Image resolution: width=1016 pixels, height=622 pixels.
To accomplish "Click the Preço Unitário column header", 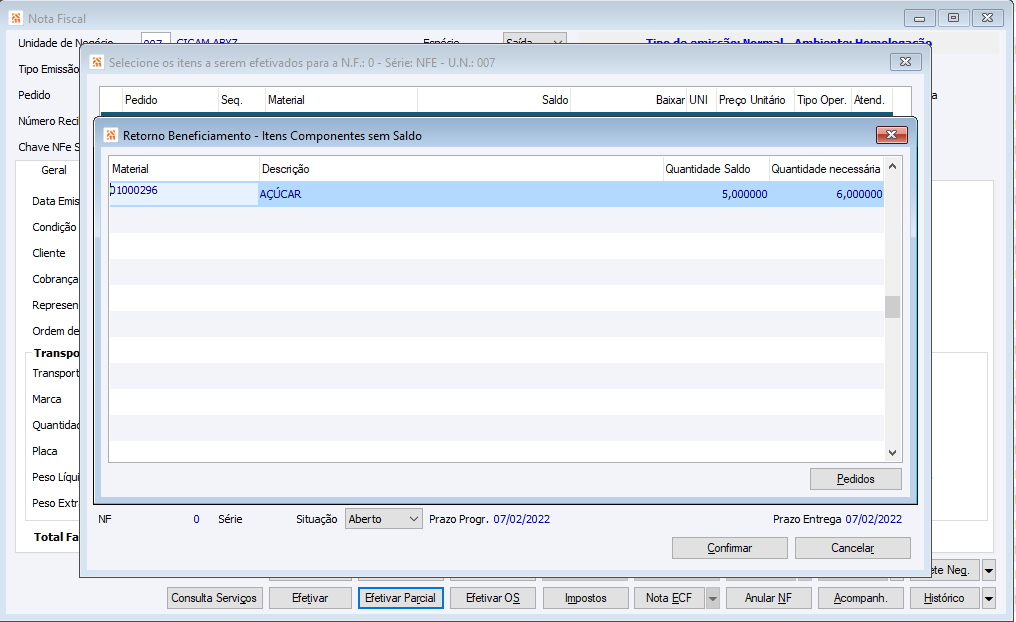I will (x=755, y=100).
